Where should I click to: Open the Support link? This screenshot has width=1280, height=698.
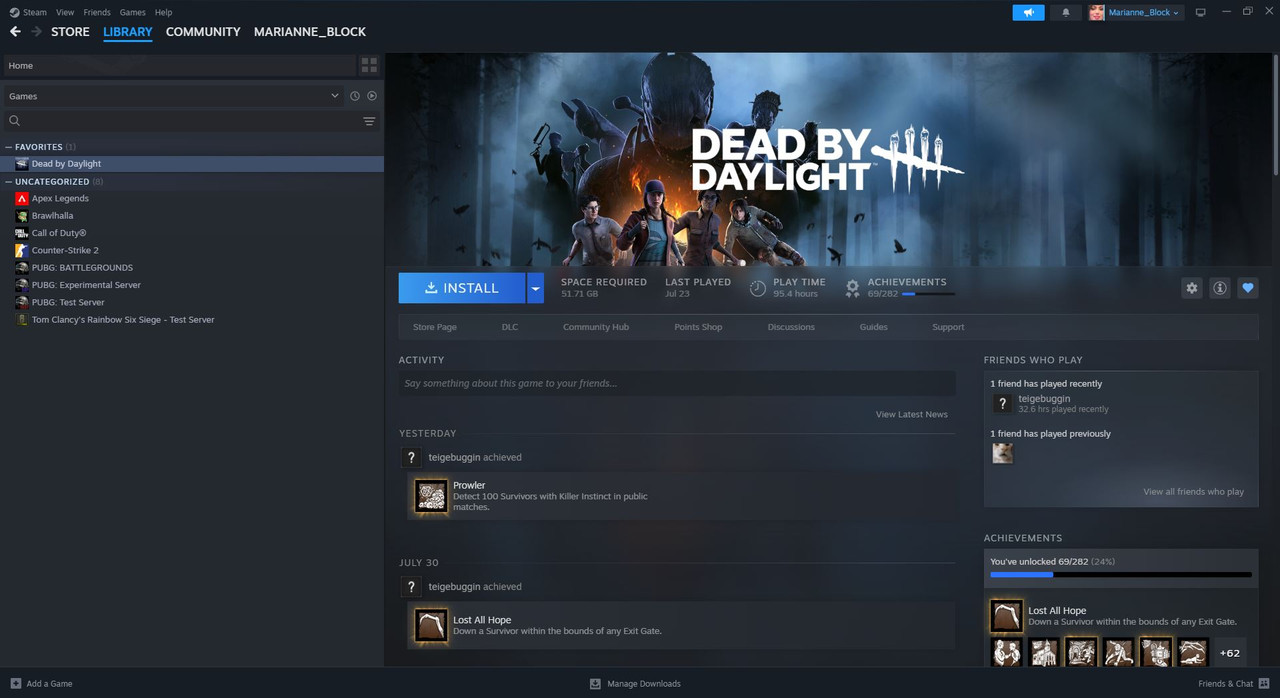pos(948,327)
